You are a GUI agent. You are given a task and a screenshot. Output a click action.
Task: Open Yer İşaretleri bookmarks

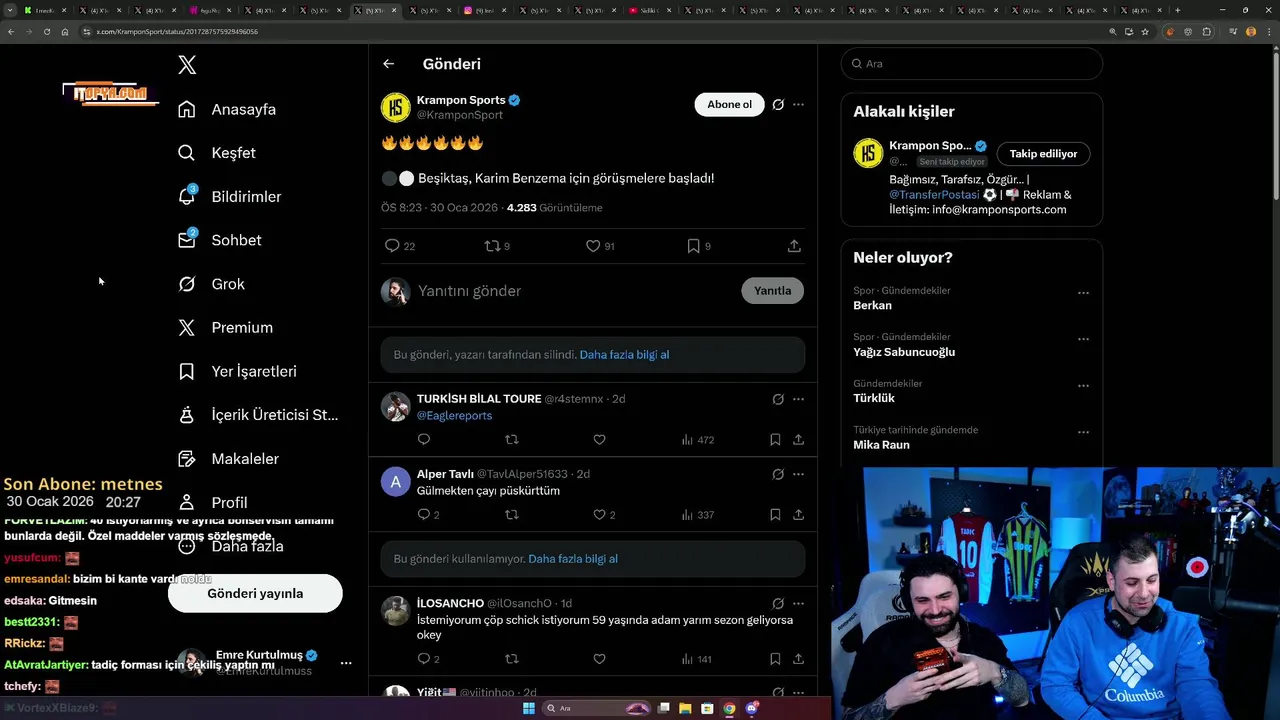click(237, 371)
